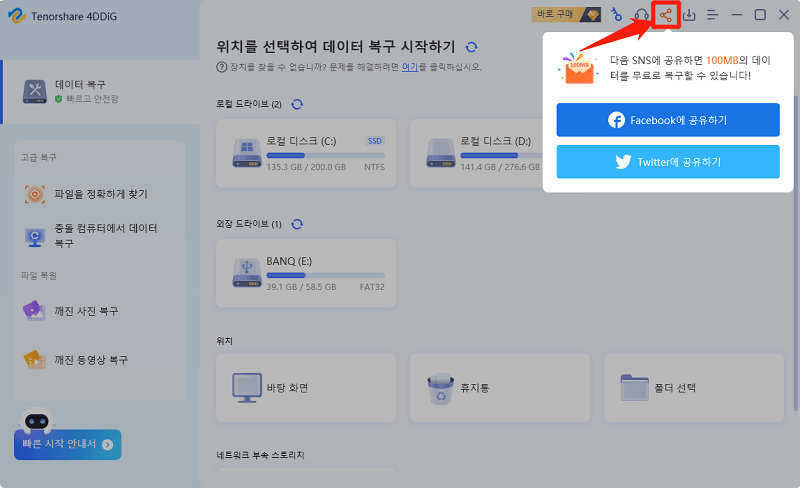Select the 로컬 디스크 (D:) drive card
The width and height of the screenshot is (800, 488).
(x=477, y=153)
